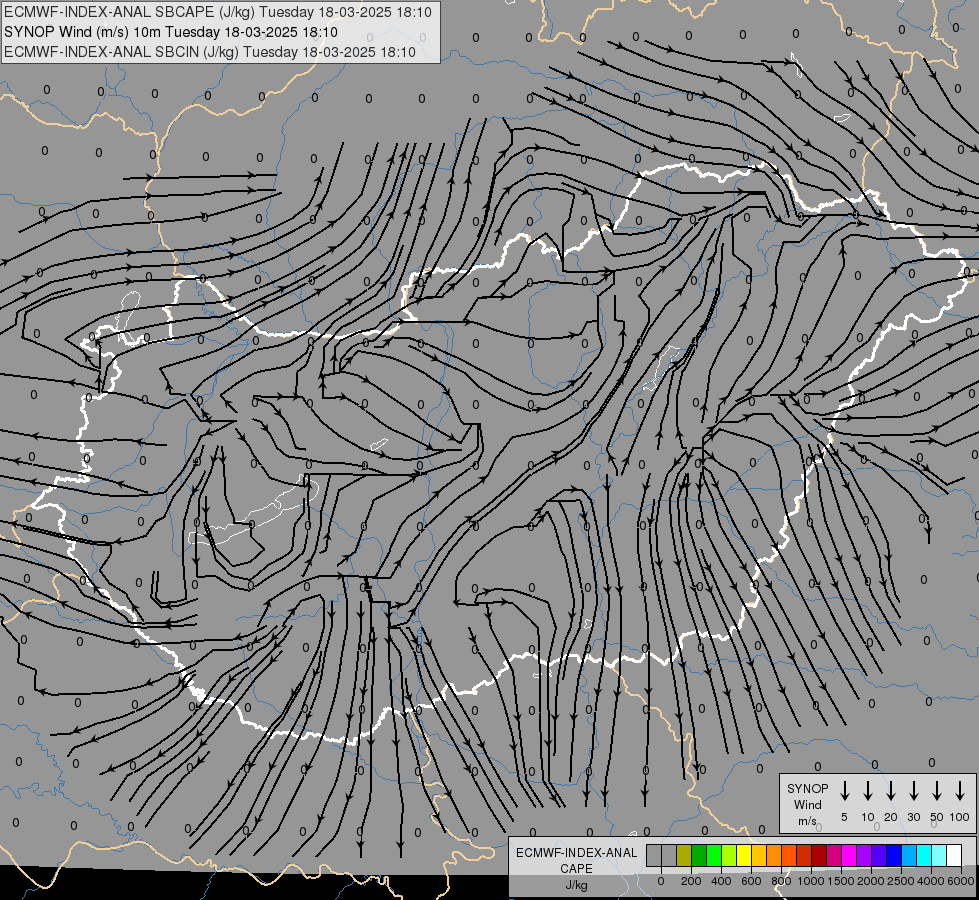979x900 pixels.
Task: Select the dark red swatch right of 1000 tick
Action: tap(819, 855)
